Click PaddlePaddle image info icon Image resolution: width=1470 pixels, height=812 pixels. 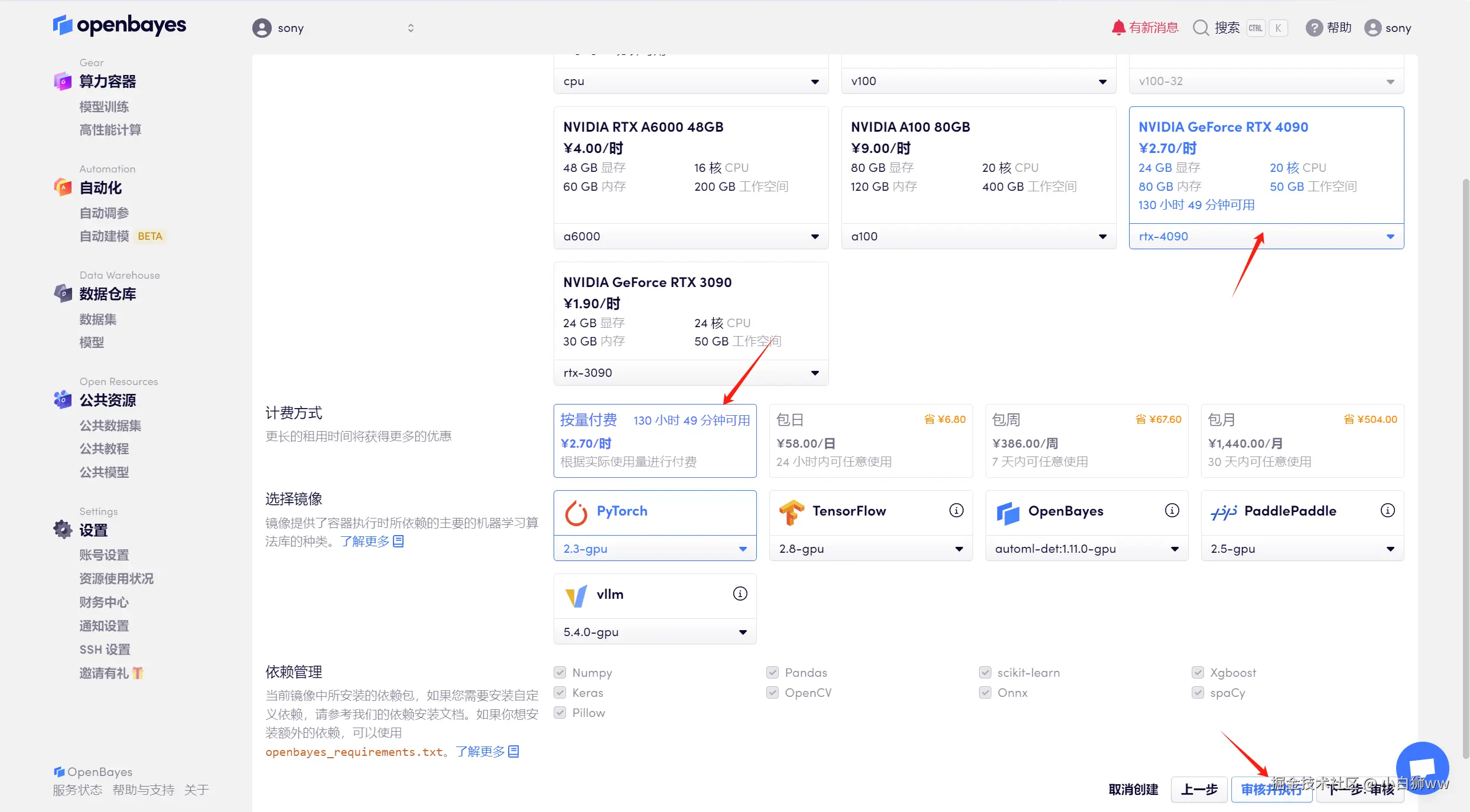[1387, 510]
